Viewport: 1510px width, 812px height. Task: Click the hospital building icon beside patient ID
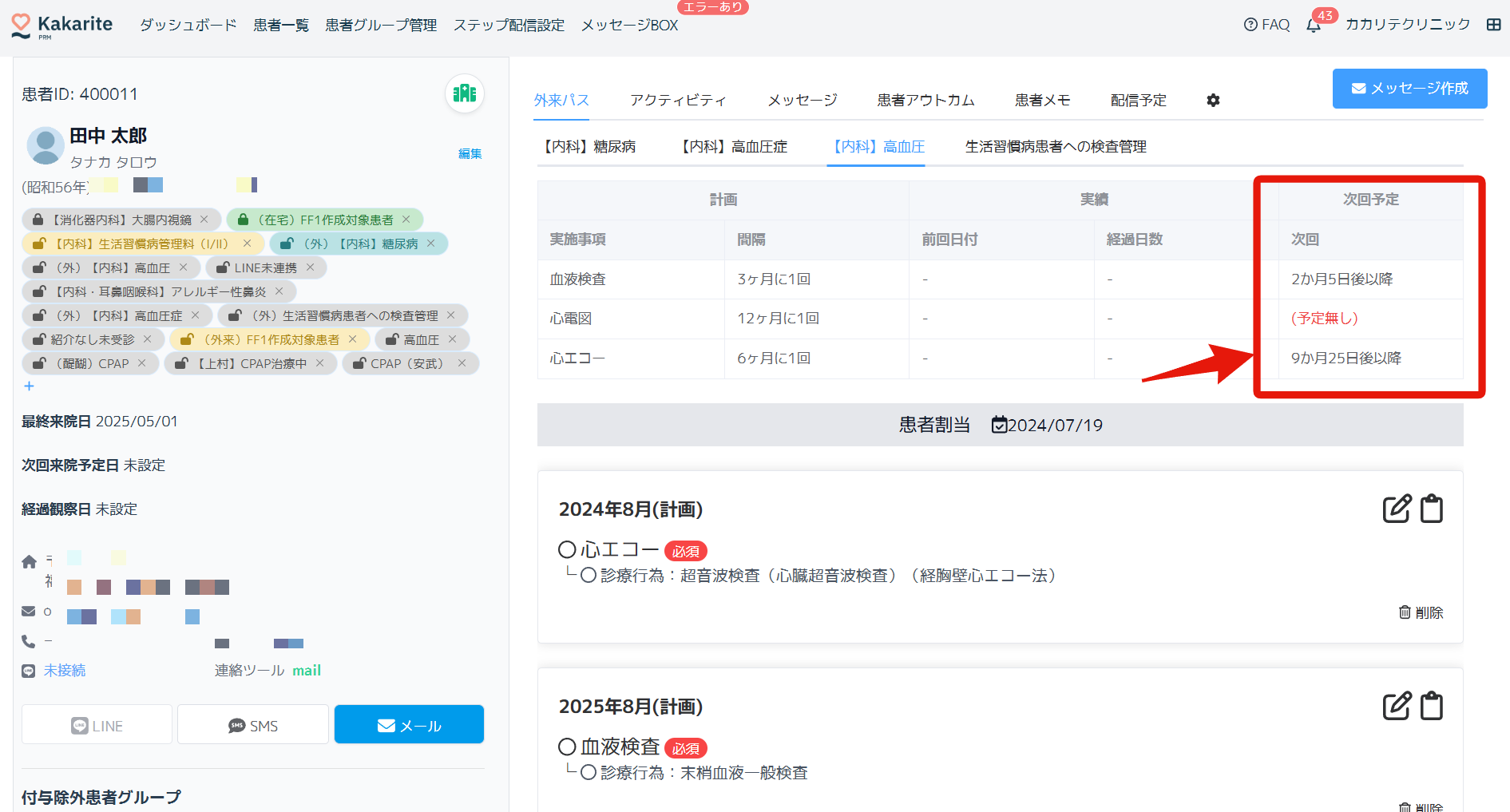click(464, 93)
